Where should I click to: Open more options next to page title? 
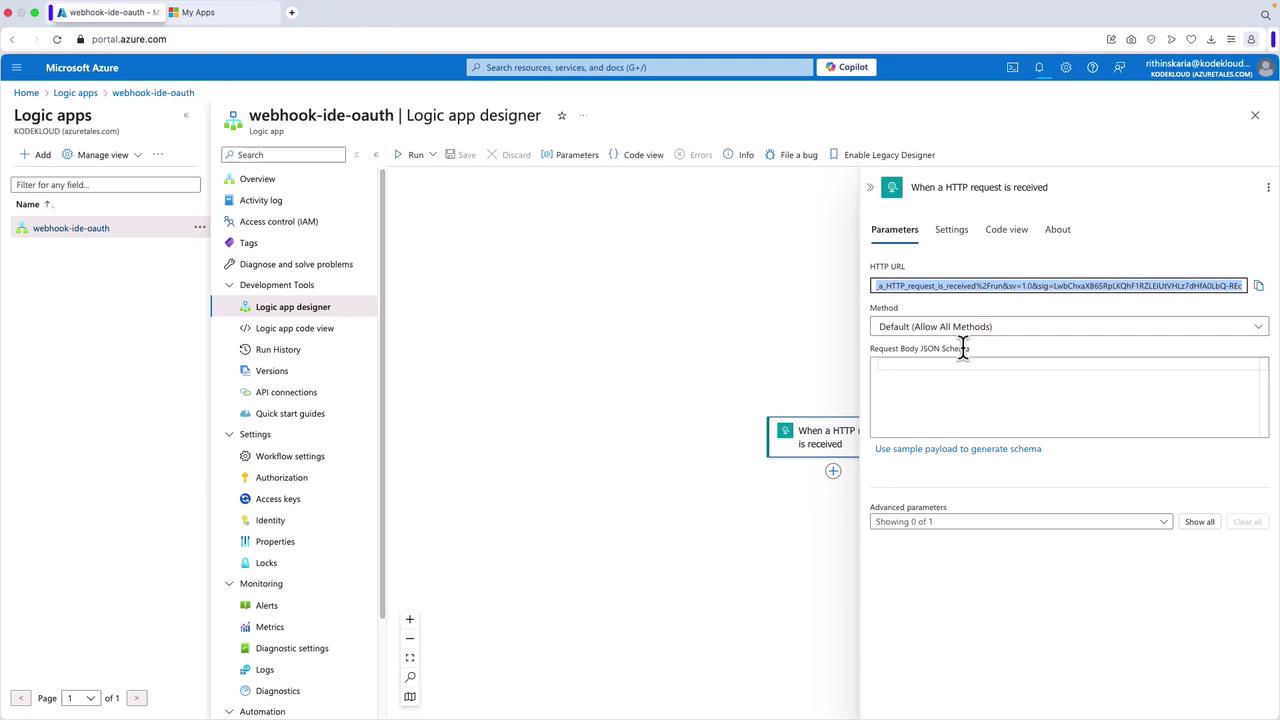click(x=583, y=115)
